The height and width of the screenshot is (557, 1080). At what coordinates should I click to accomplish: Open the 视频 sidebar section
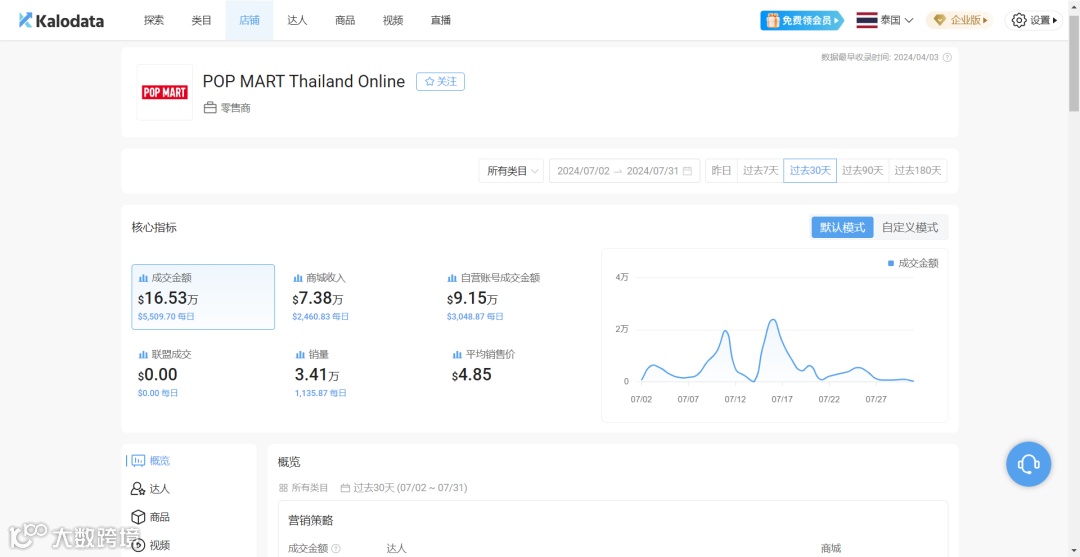coord(150,545)
